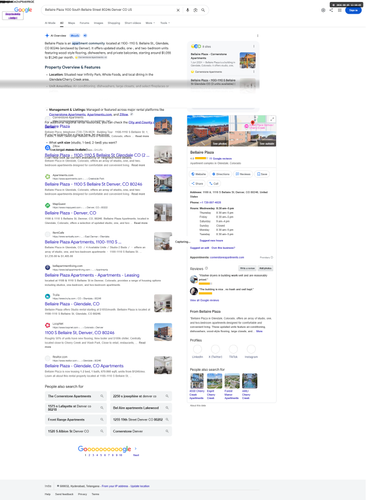
Task: Click the Cornerstone Apartments source card image
Action: point(248,60)
